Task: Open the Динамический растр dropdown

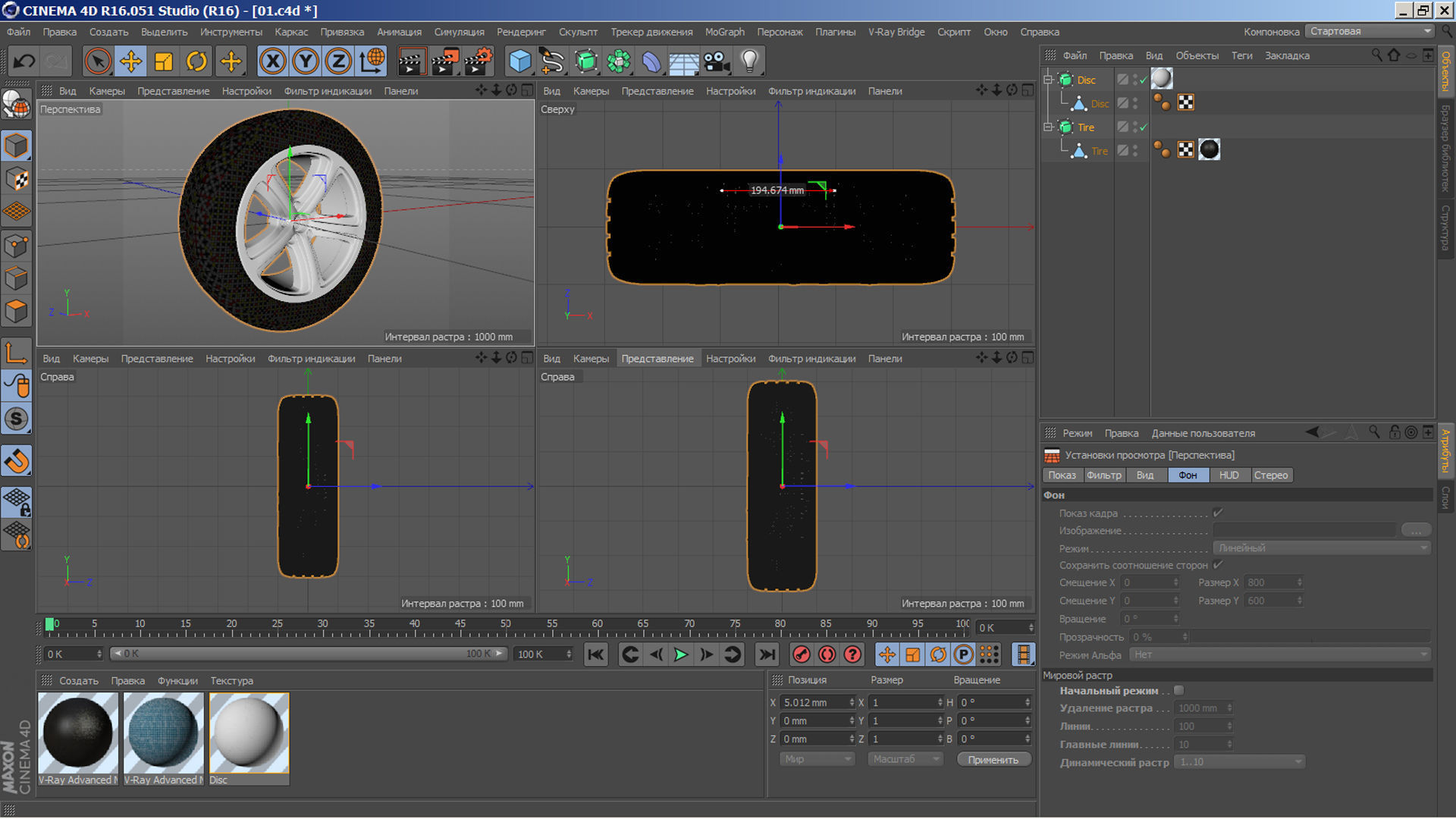Action: tap(1239, 762)
